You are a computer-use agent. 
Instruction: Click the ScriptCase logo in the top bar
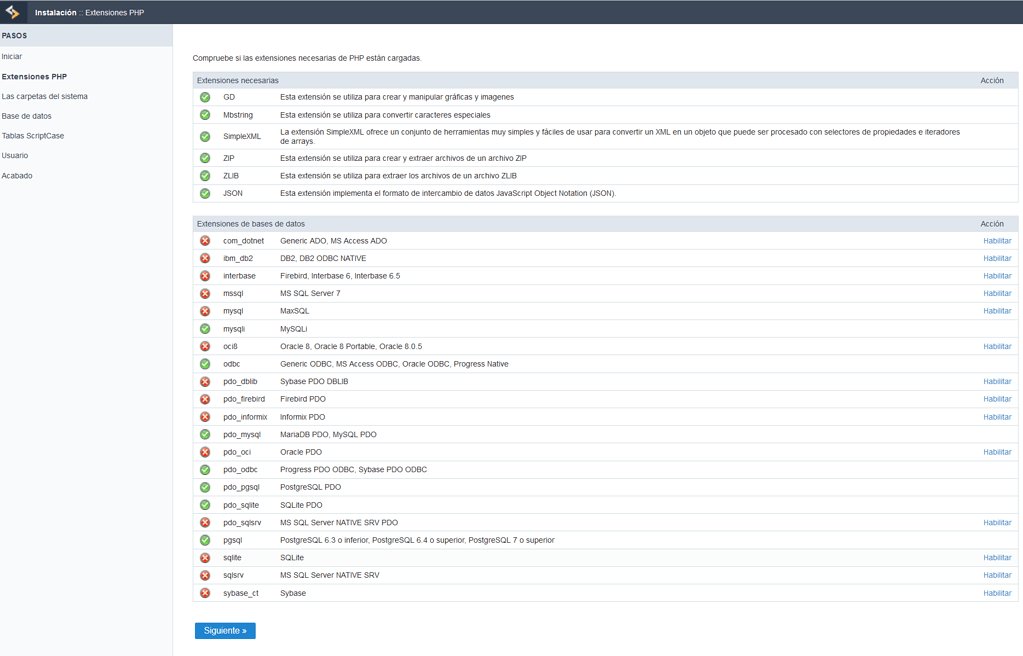pyautogui.click(x=13, y=12)
